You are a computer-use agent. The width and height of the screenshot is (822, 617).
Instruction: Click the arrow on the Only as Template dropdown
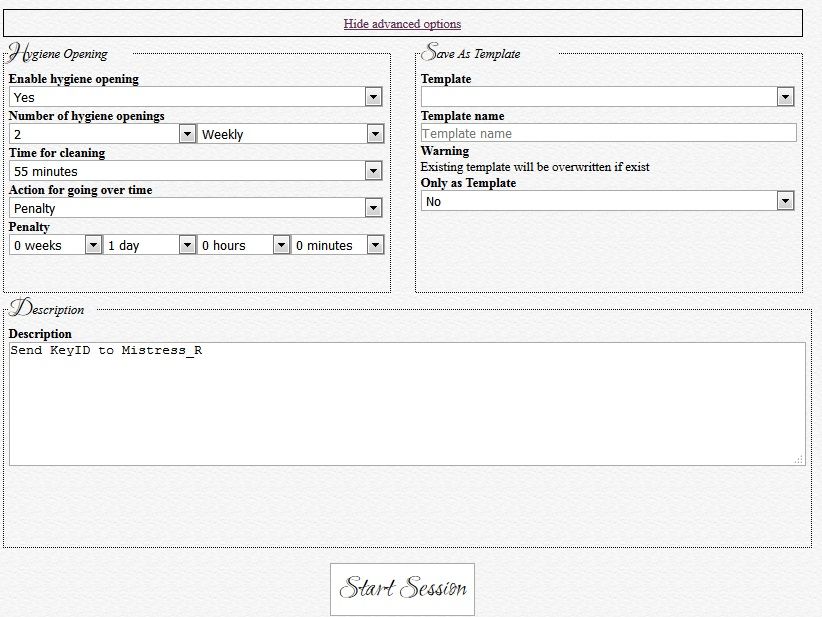pyautogui.click(x=785, y=201)
